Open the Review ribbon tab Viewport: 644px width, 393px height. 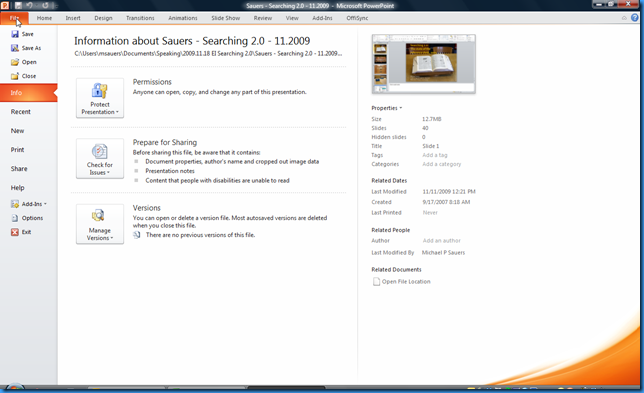click(262, 18)
